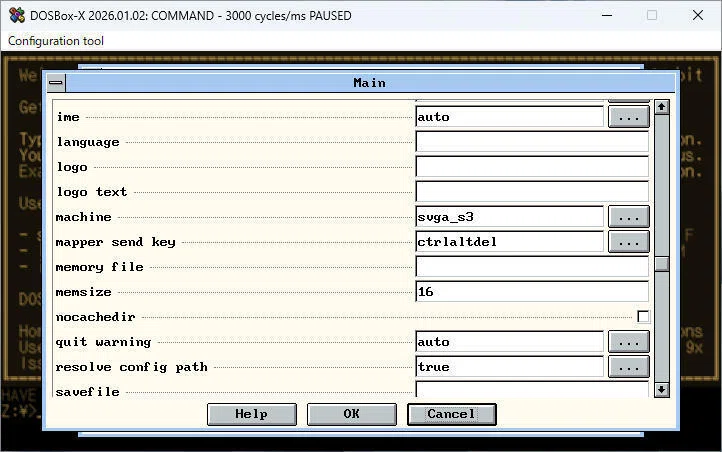Click the Help button
This screenshot has height=452, width=722.
252,414
